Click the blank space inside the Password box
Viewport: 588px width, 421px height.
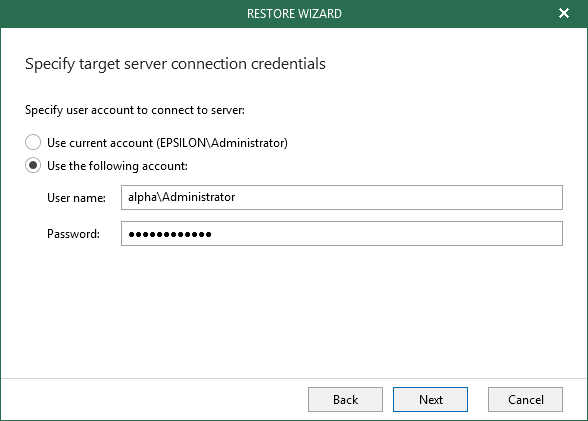point(386,234)
